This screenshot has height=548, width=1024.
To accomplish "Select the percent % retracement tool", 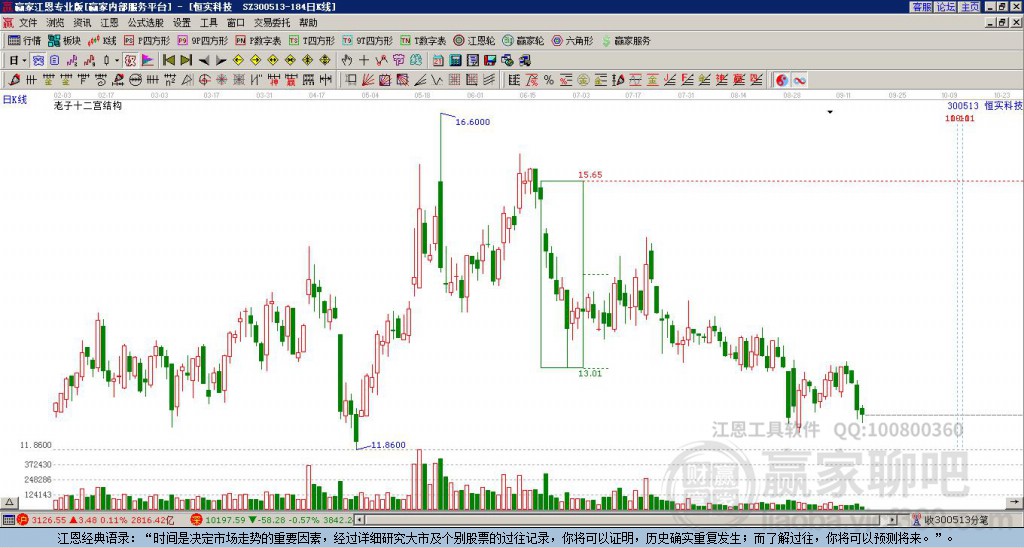I will click(x=549, y=80).
